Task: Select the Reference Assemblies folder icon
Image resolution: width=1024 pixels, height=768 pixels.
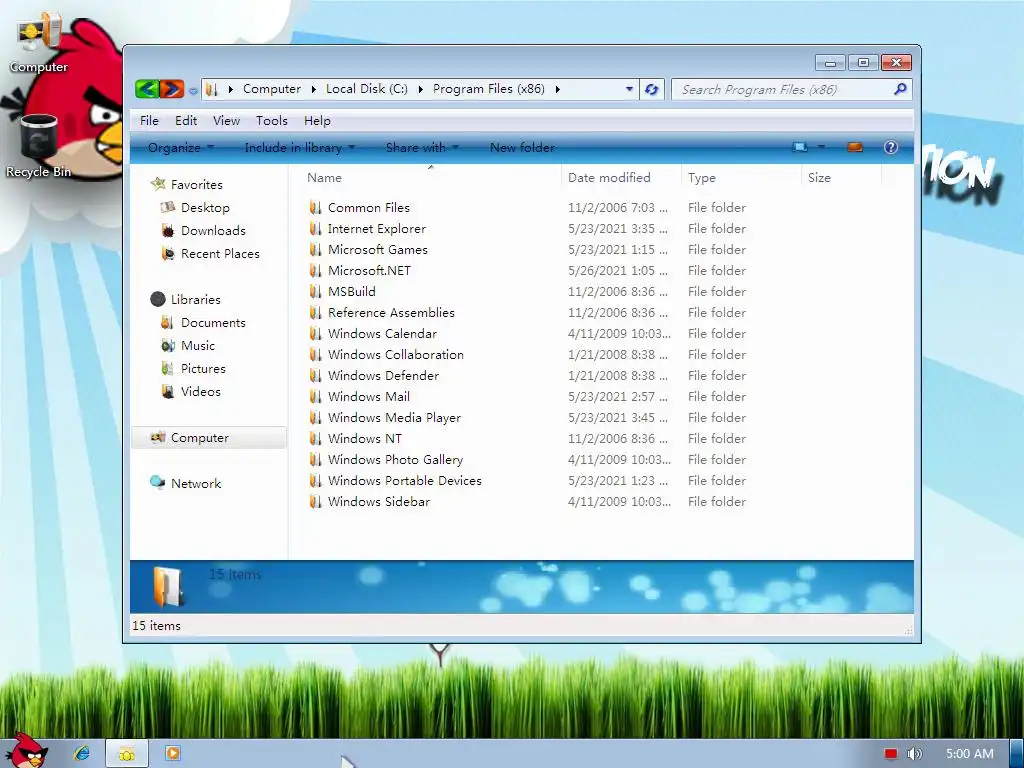Action: click(315, 313)
